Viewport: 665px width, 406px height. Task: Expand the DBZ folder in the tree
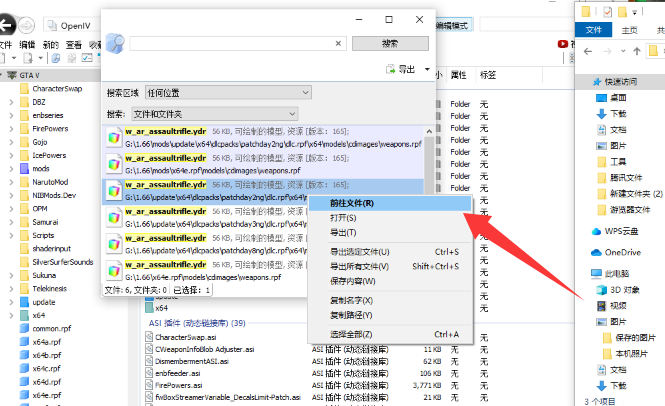[x=11, y=102]
